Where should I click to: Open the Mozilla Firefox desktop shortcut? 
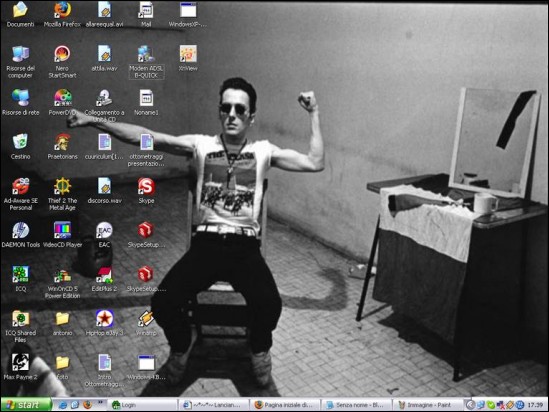(x=62, y=14)
